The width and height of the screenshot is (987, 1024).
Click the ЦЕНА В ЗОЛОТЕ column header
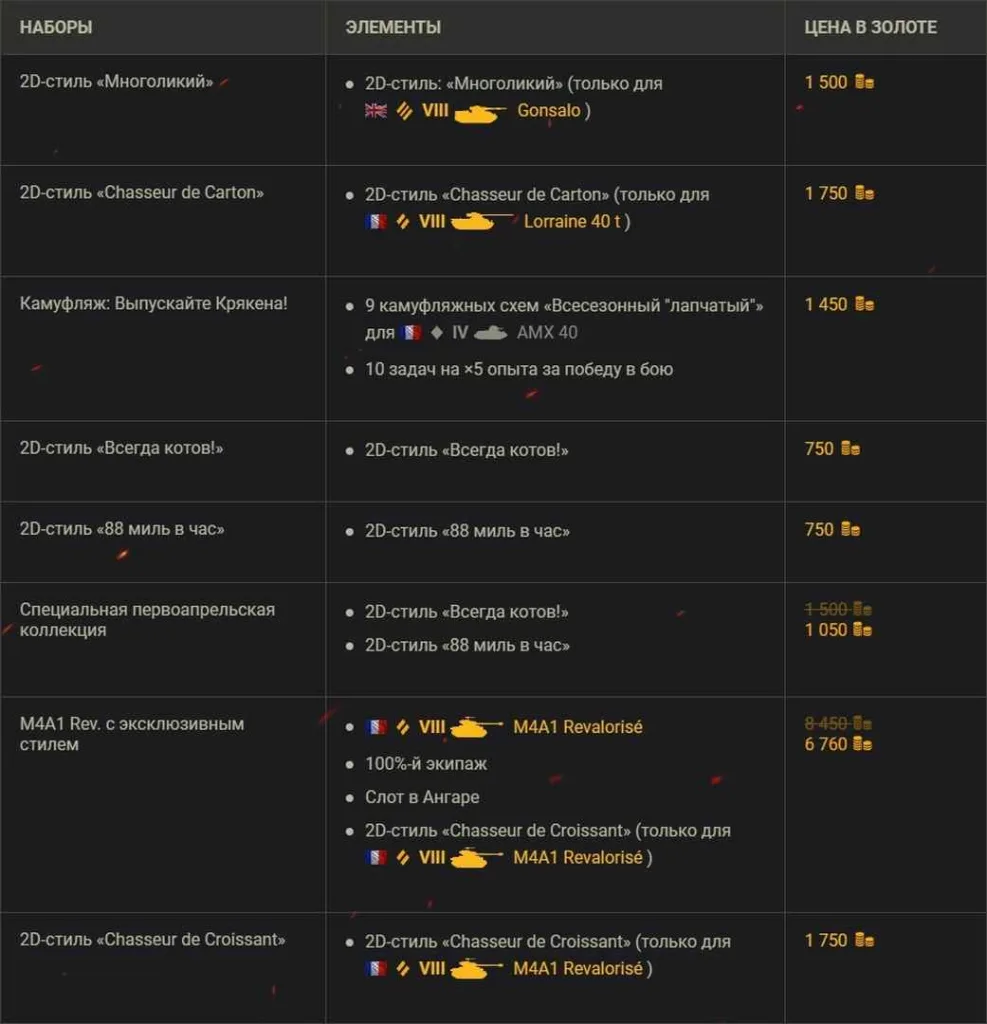click(x=870, y=27)
